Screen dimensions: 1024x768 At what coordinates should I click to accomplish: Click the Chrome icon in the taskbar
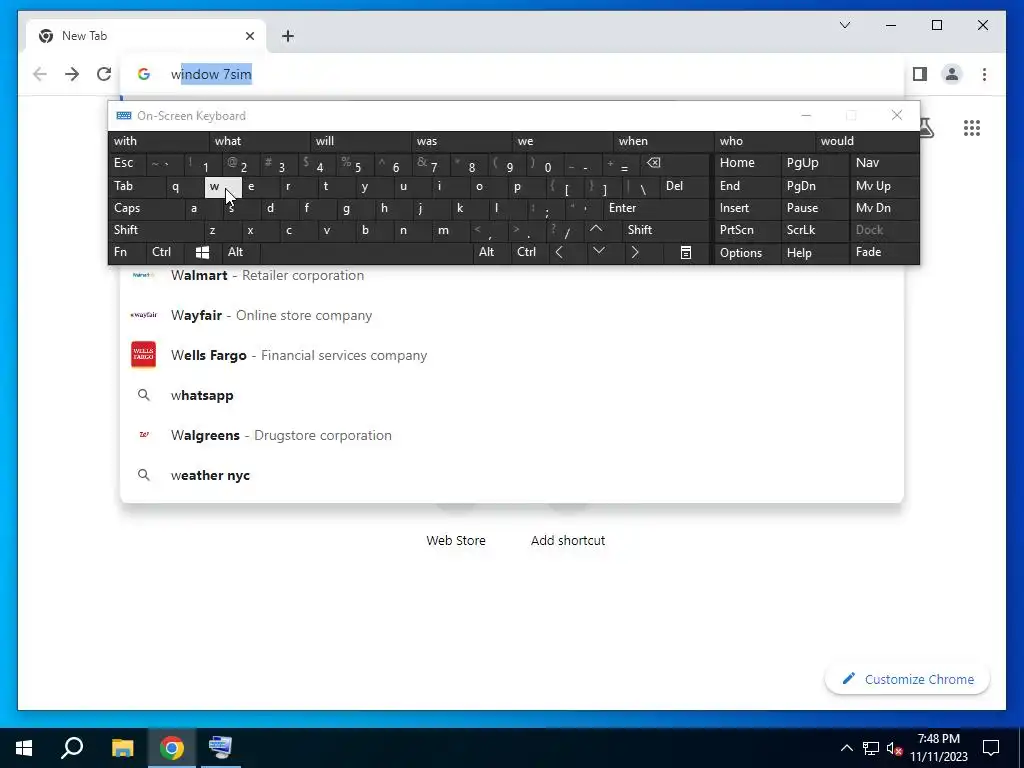pyautogui.click(x=172, y=748)
